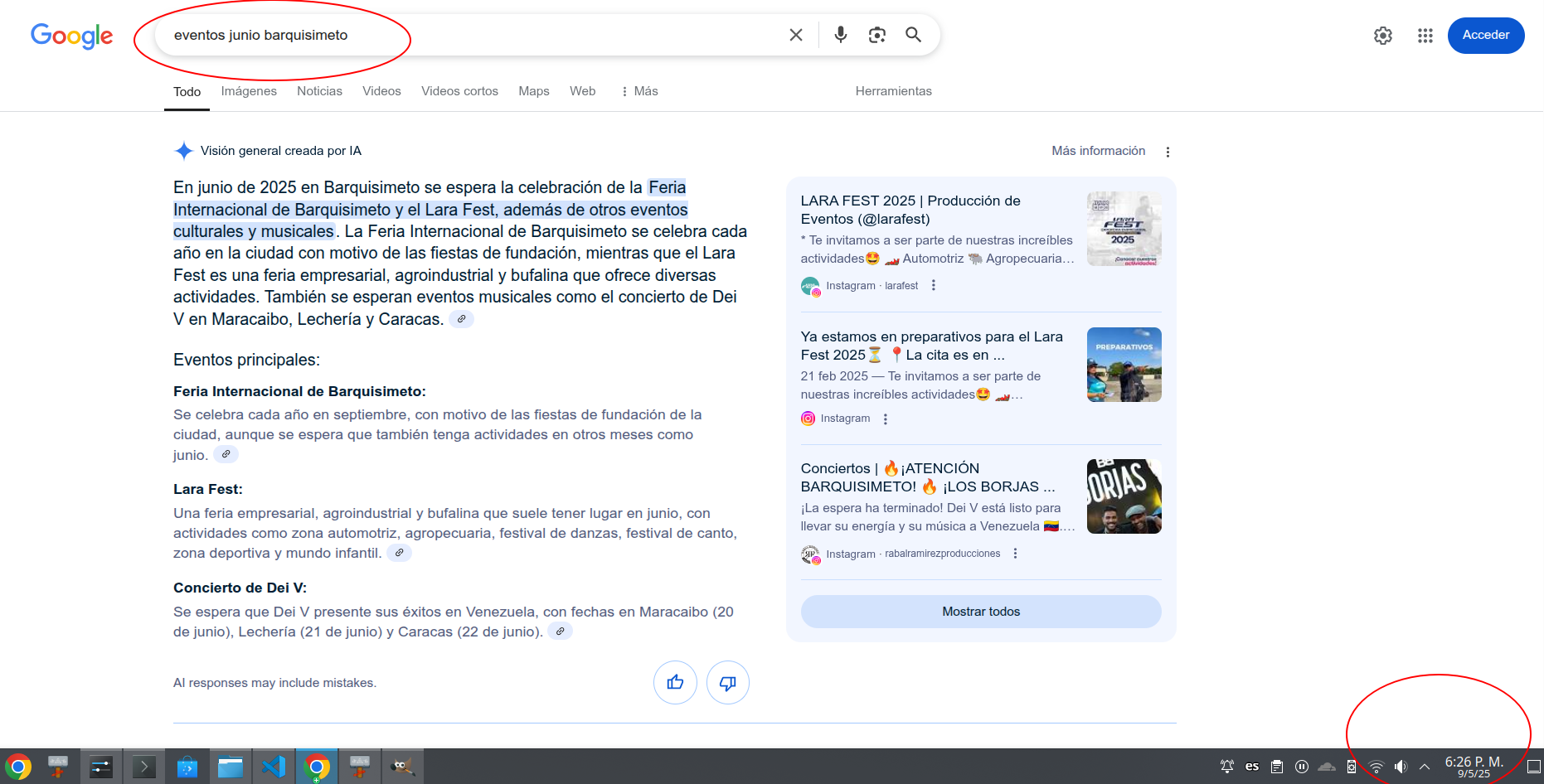Screen dimensions: 1544x784
Task: Open 'Ya estamos en preparativos' result
Action: (x=931, y=346)
